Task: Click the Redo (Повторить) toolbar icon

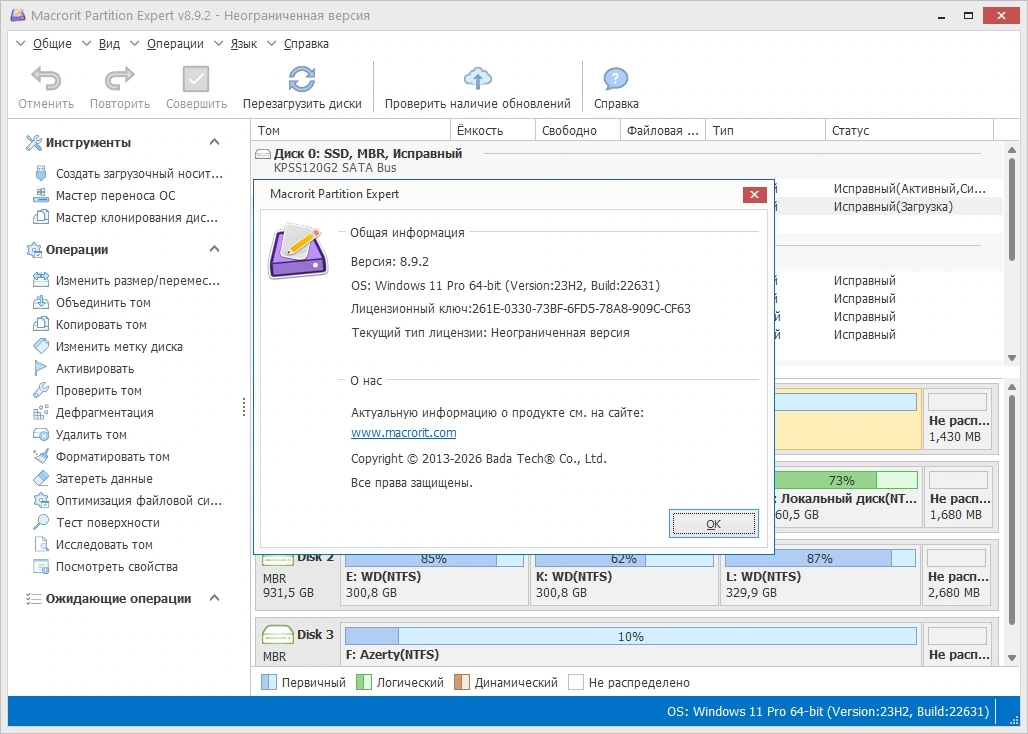Action: point(119,79)
